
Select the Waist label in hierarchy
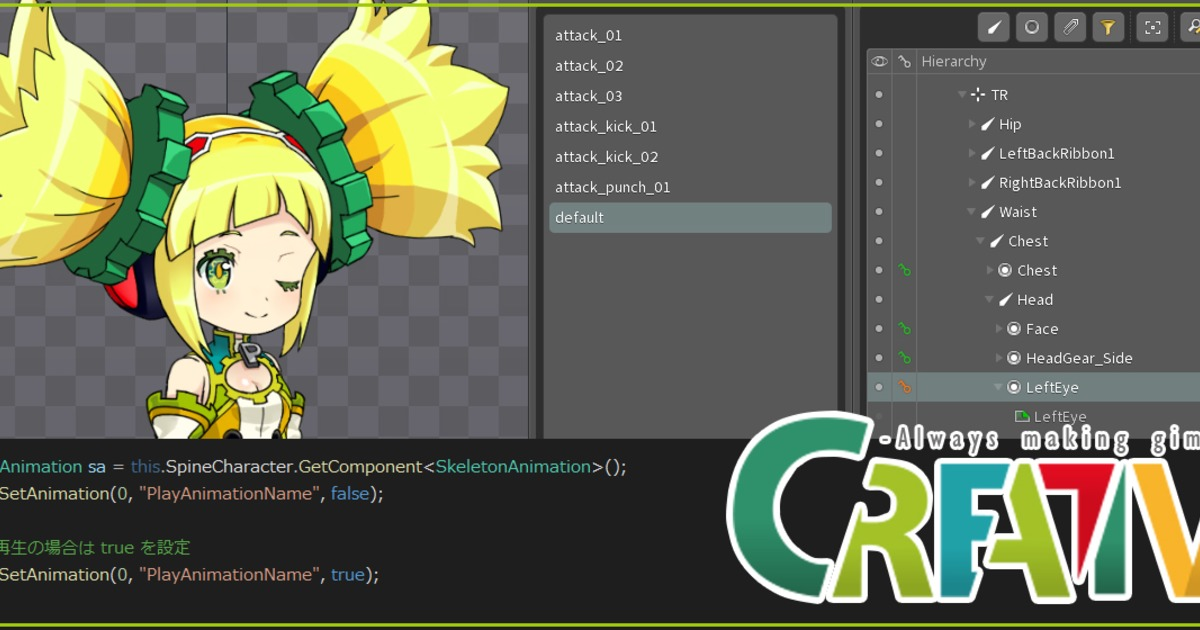pyautogui.click(x=1018, y=212)
